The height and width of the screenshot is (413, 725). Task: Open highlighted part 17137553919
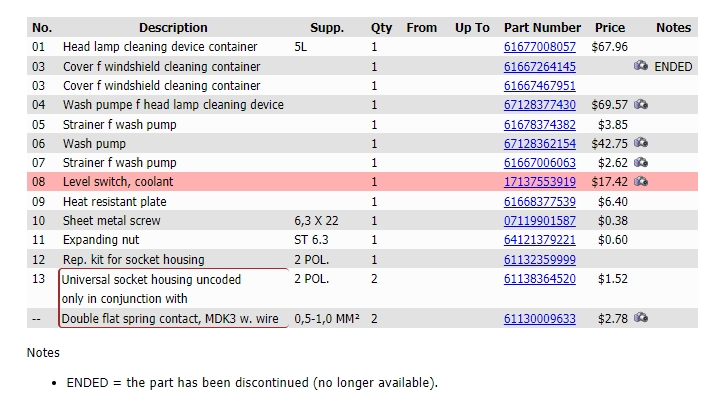(540, 182)
